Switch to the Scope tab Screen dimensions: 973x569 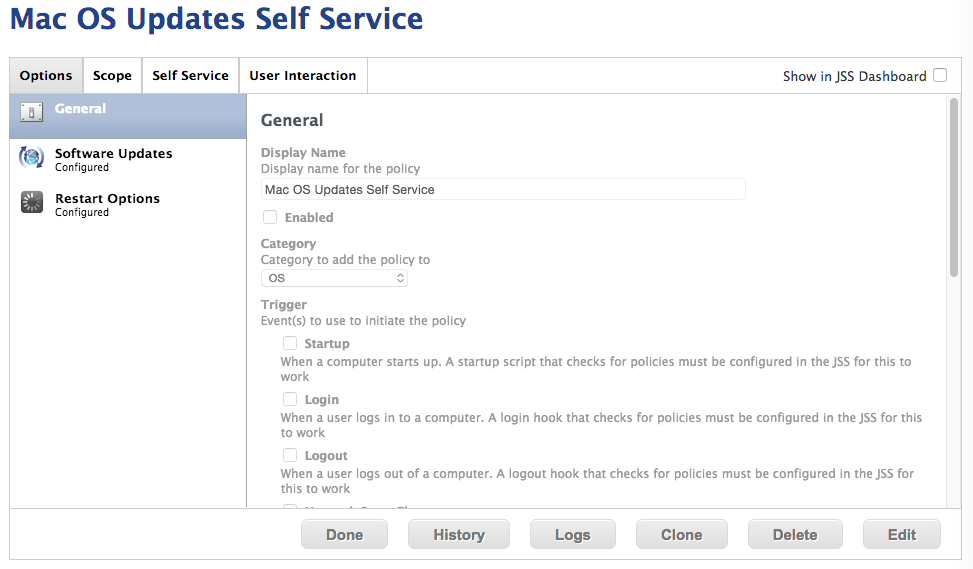click(x=112, y=76)
